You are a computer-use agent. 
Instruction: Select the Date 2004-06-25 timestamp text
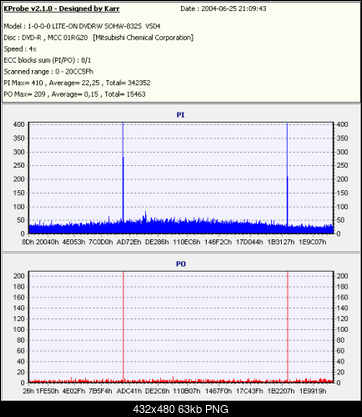[x=223, y=9]
